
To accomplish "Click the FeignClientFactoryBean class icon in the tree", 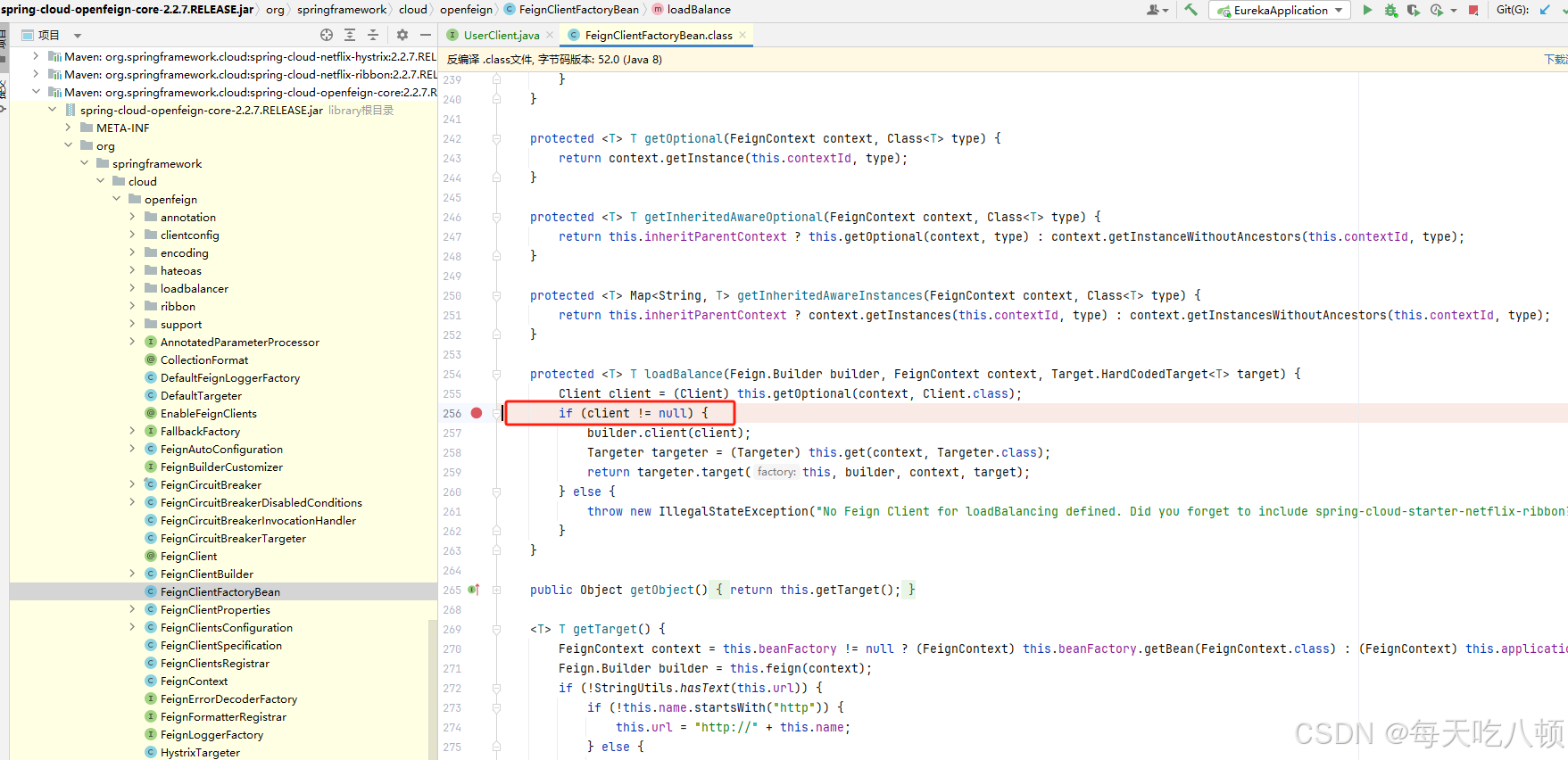I will point(151,591).
